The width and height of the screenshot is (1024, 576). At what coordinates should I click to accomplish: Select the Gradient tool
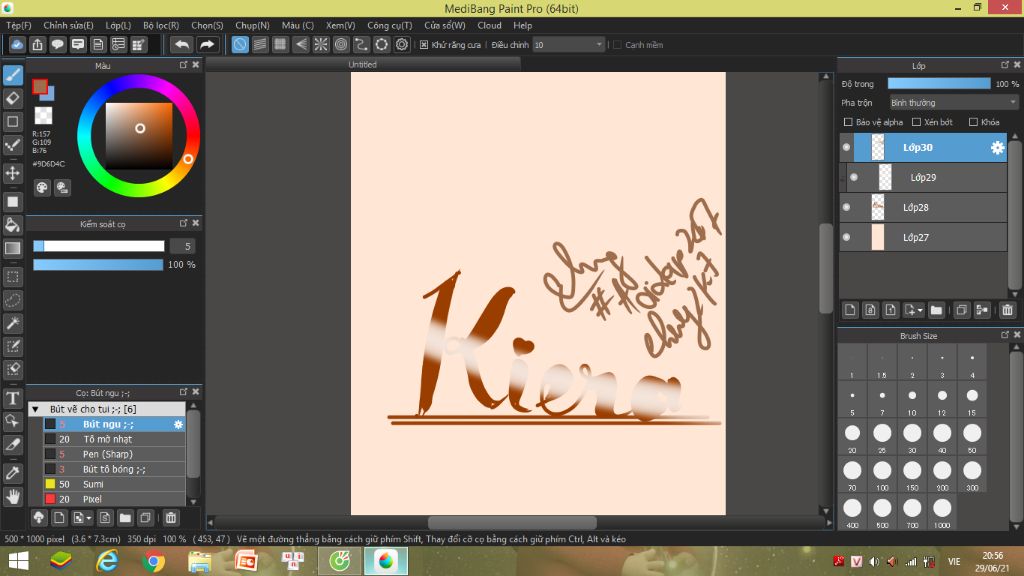13,248
